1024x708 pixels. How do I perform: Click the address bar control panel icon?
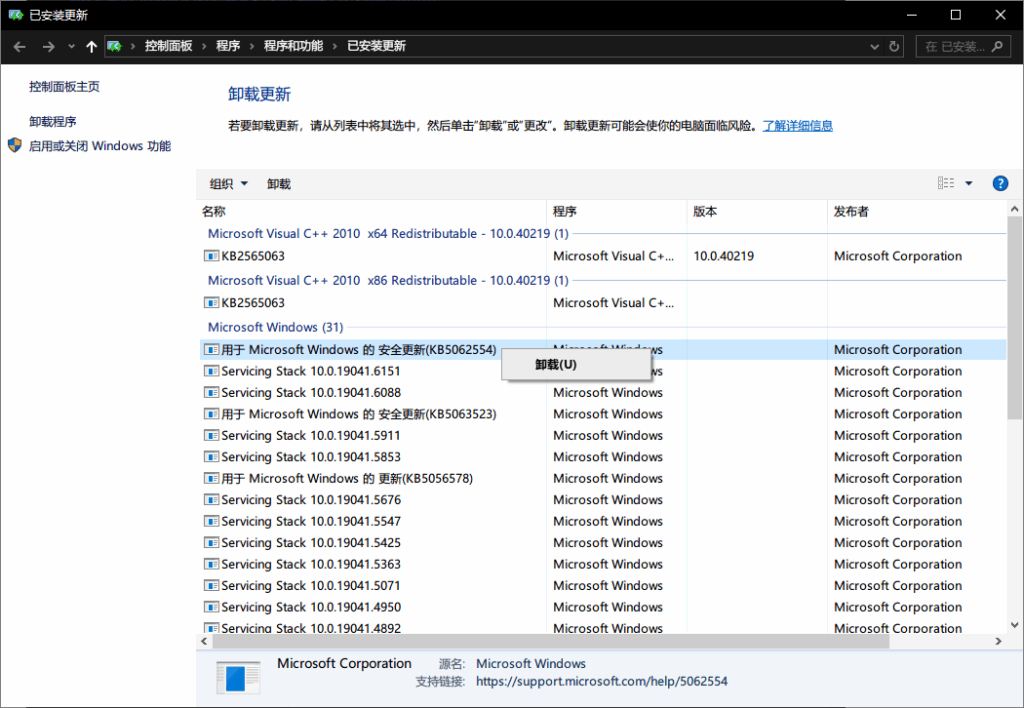(115, 46)
